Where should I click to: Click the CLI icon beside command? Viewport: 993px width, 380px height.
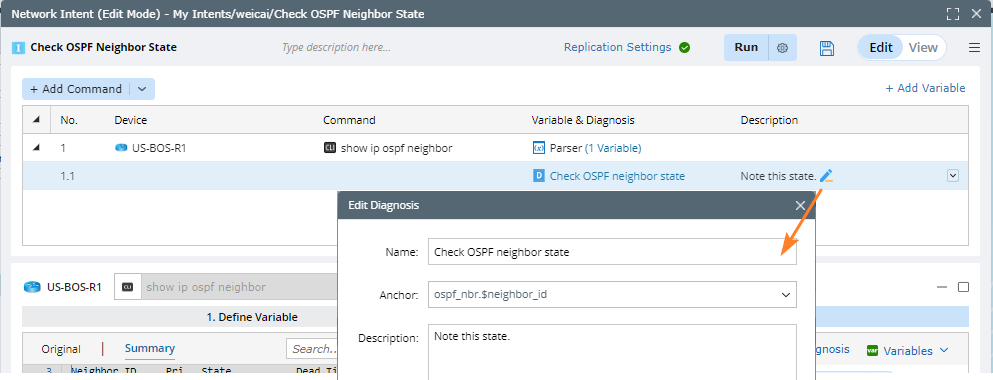point(329,148)
